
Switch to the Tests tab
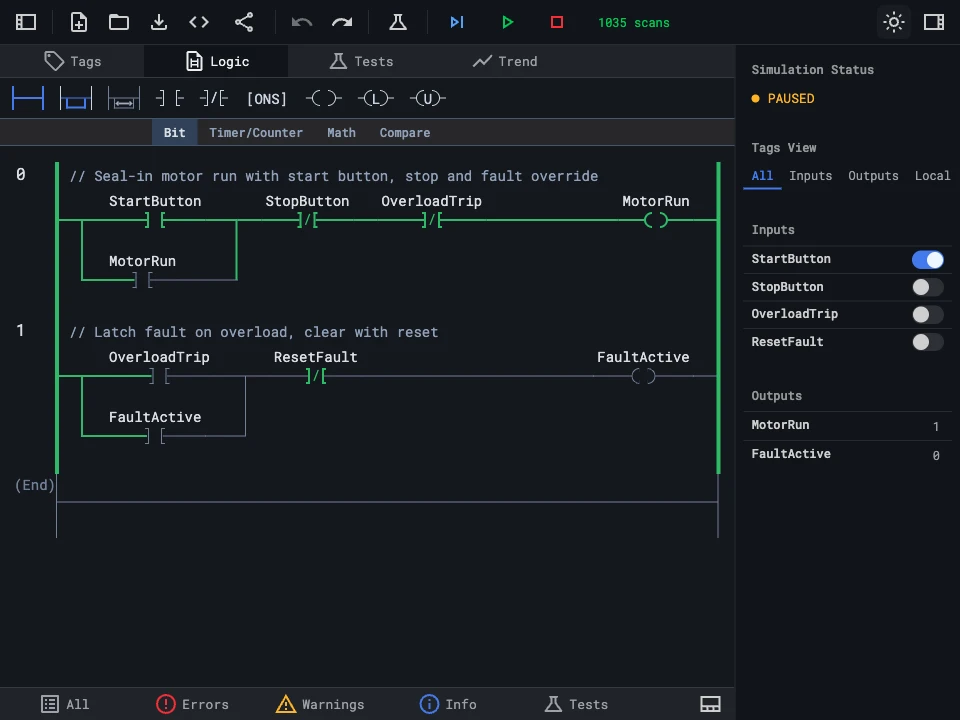[361, 61]
